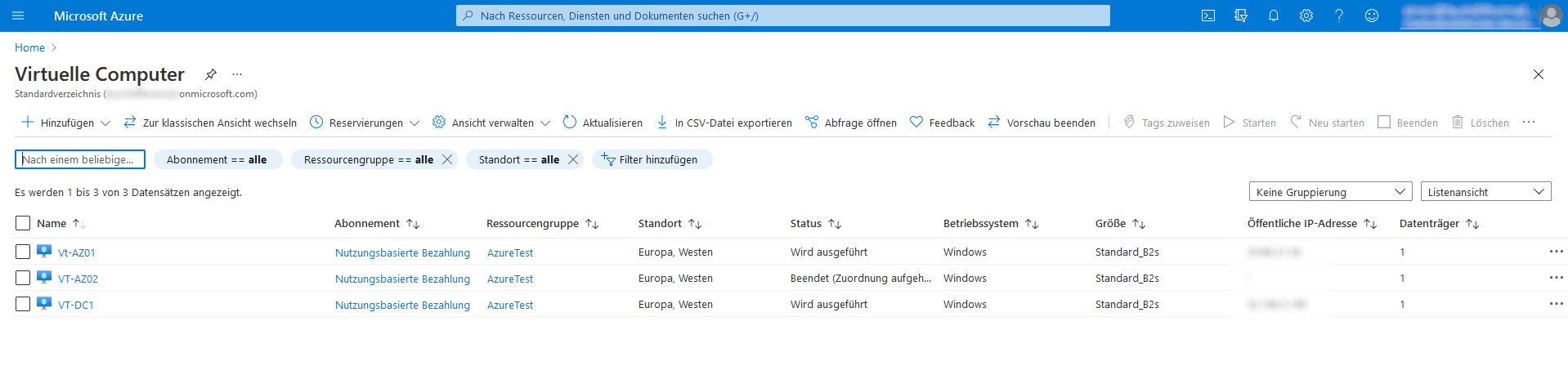Viewport: 1568px width, 366px height.
Task: Open the Ressourcengruppe == alle filter
Action: 368,159
